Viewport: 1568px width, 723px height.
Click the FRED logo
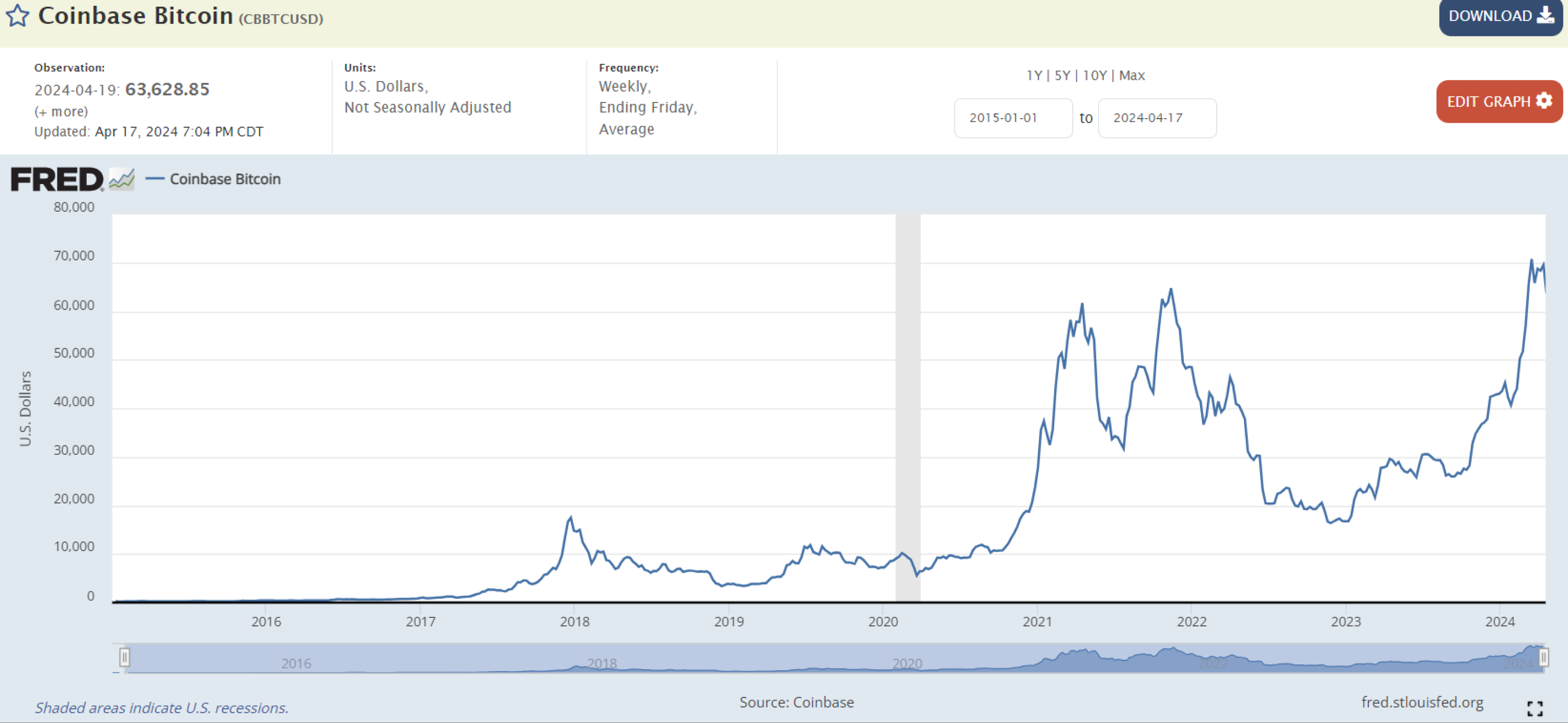pos(57,179)
